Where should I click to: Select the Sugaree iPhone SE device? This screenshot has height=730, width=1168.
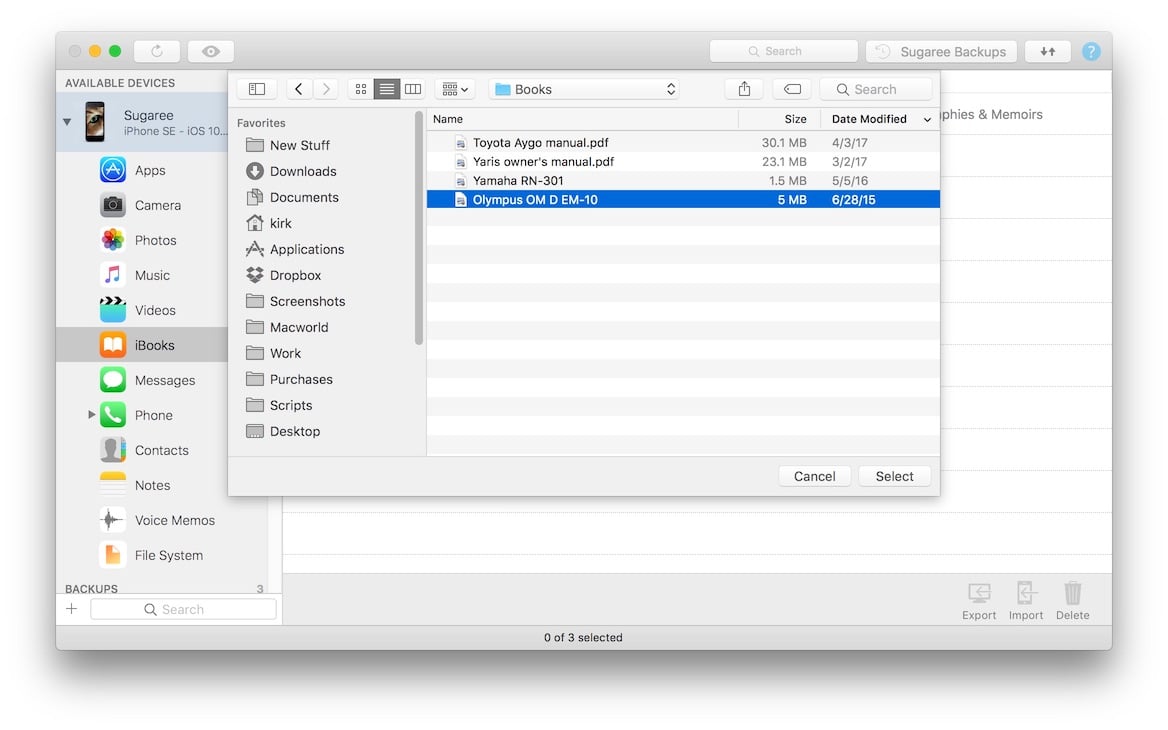142,122
